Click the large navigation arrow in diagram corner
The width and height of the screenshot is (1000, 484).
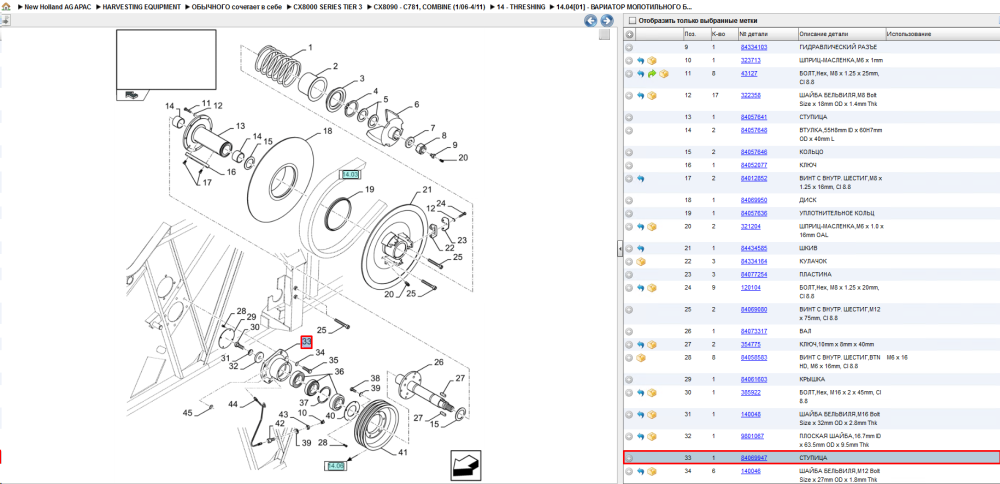point(465,464)
